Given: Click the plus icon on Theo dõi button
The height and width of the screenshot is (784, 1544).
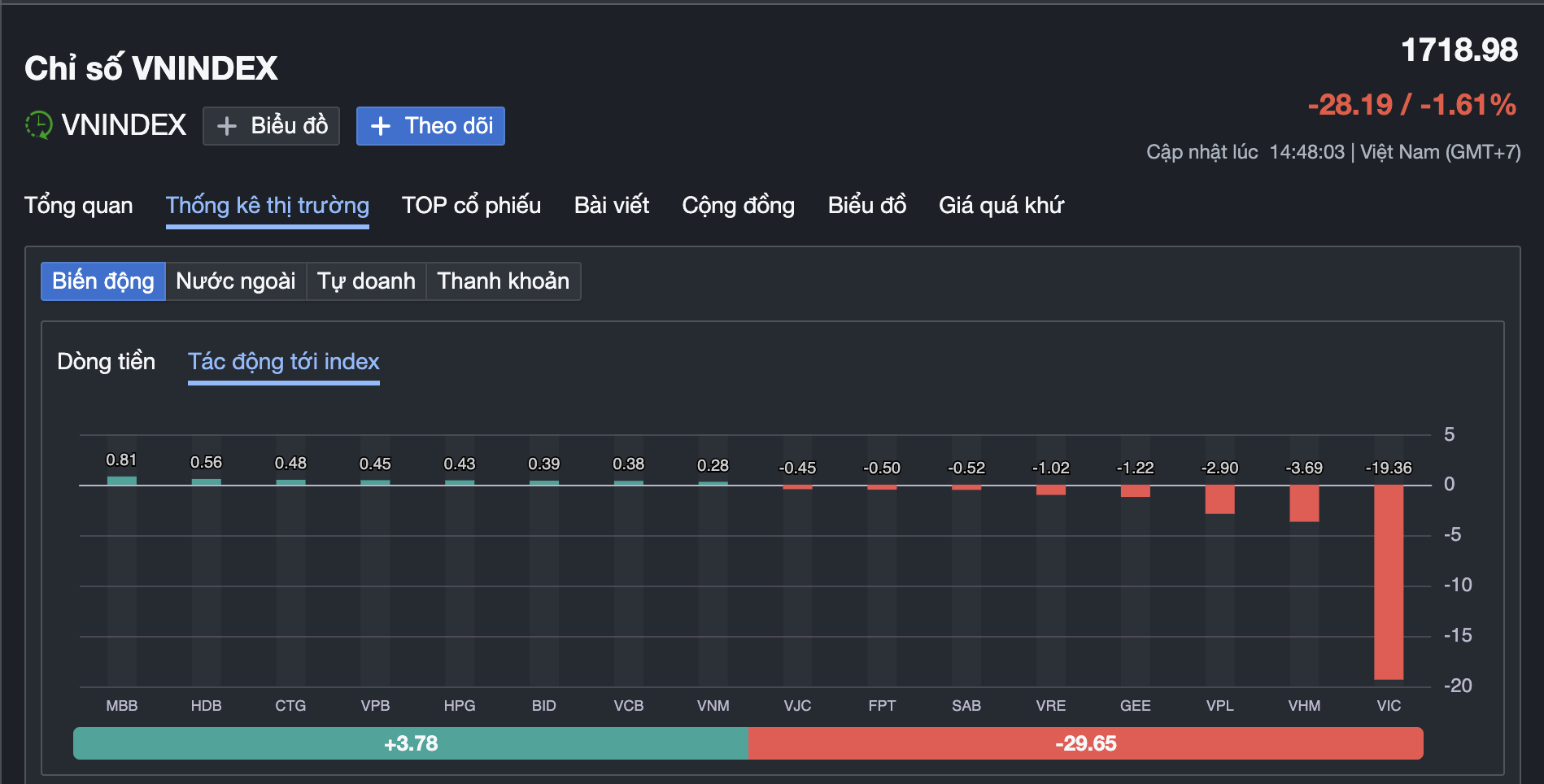Looking at the screenshot, I should 381,126.
